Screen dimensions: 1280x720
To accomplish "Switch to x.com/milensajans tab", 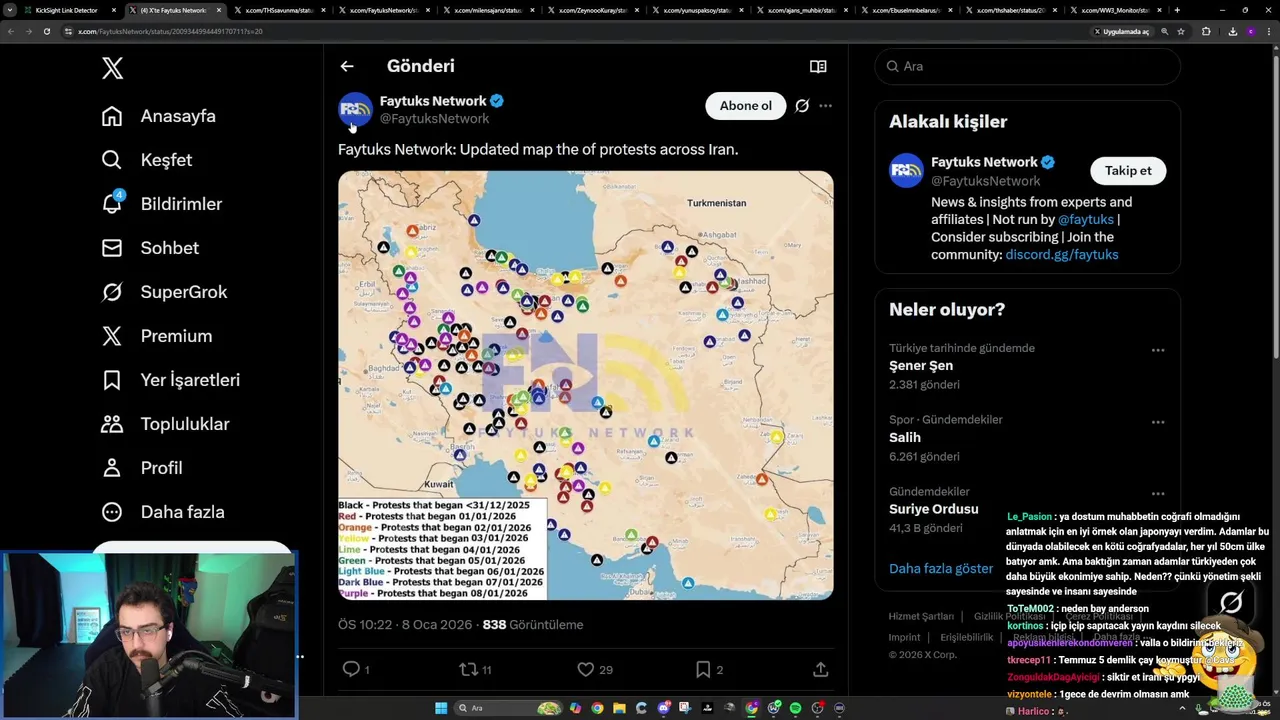I will pos(488,10).
